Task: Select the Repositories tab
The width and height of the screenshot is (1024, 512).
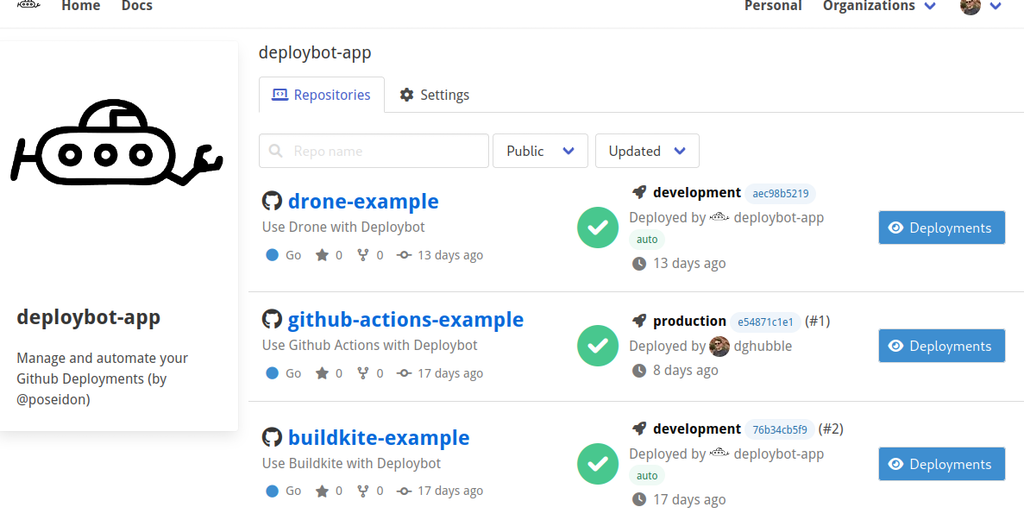Action: 321,95
